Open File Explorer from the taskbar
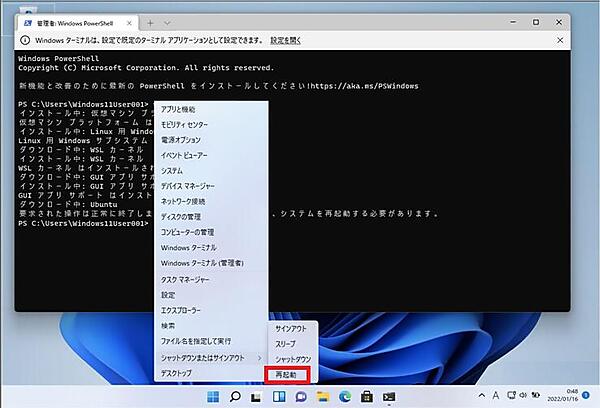The height and width of the screenshot is (408, 600). [323, 397]
